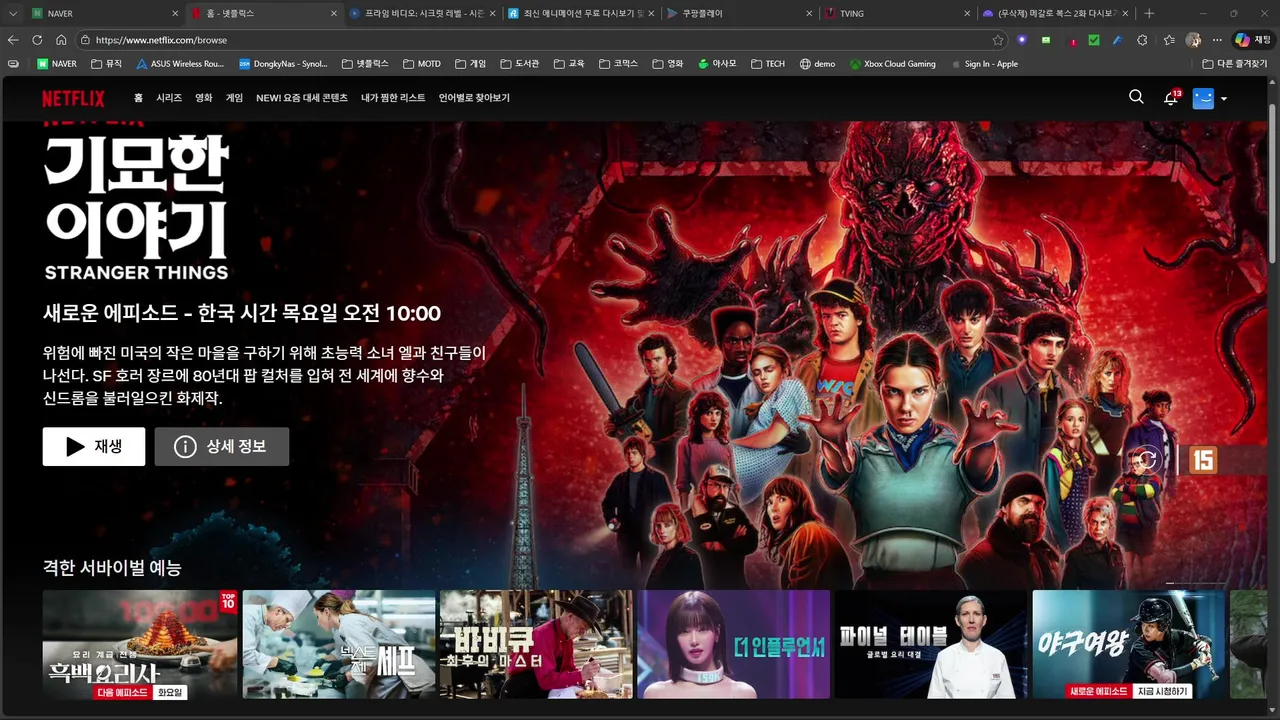
Task: Open the 코믹스 bookmark folder
Action: coord(618,64)
